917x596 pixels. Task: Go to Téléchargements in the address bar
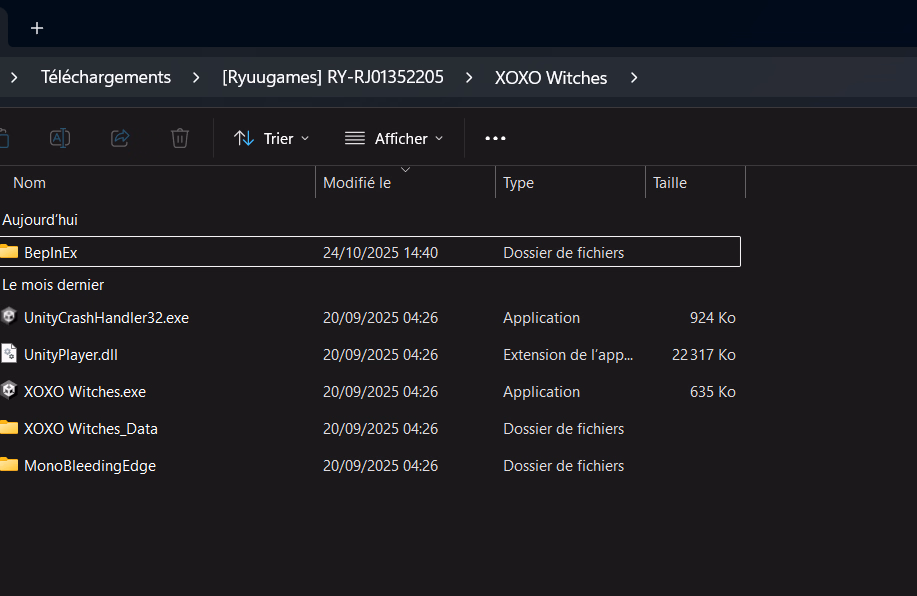point(106,77)
